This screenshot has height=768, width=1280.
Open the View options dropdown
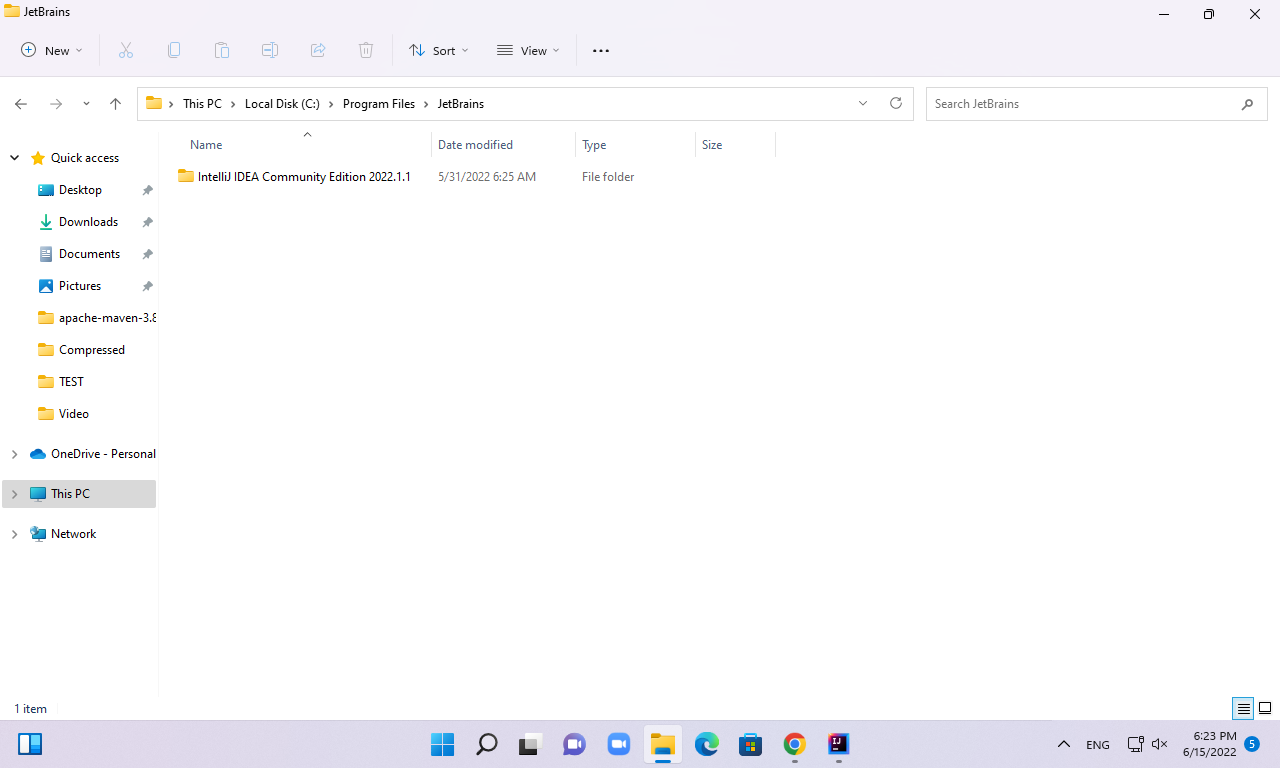coord(529,50)
